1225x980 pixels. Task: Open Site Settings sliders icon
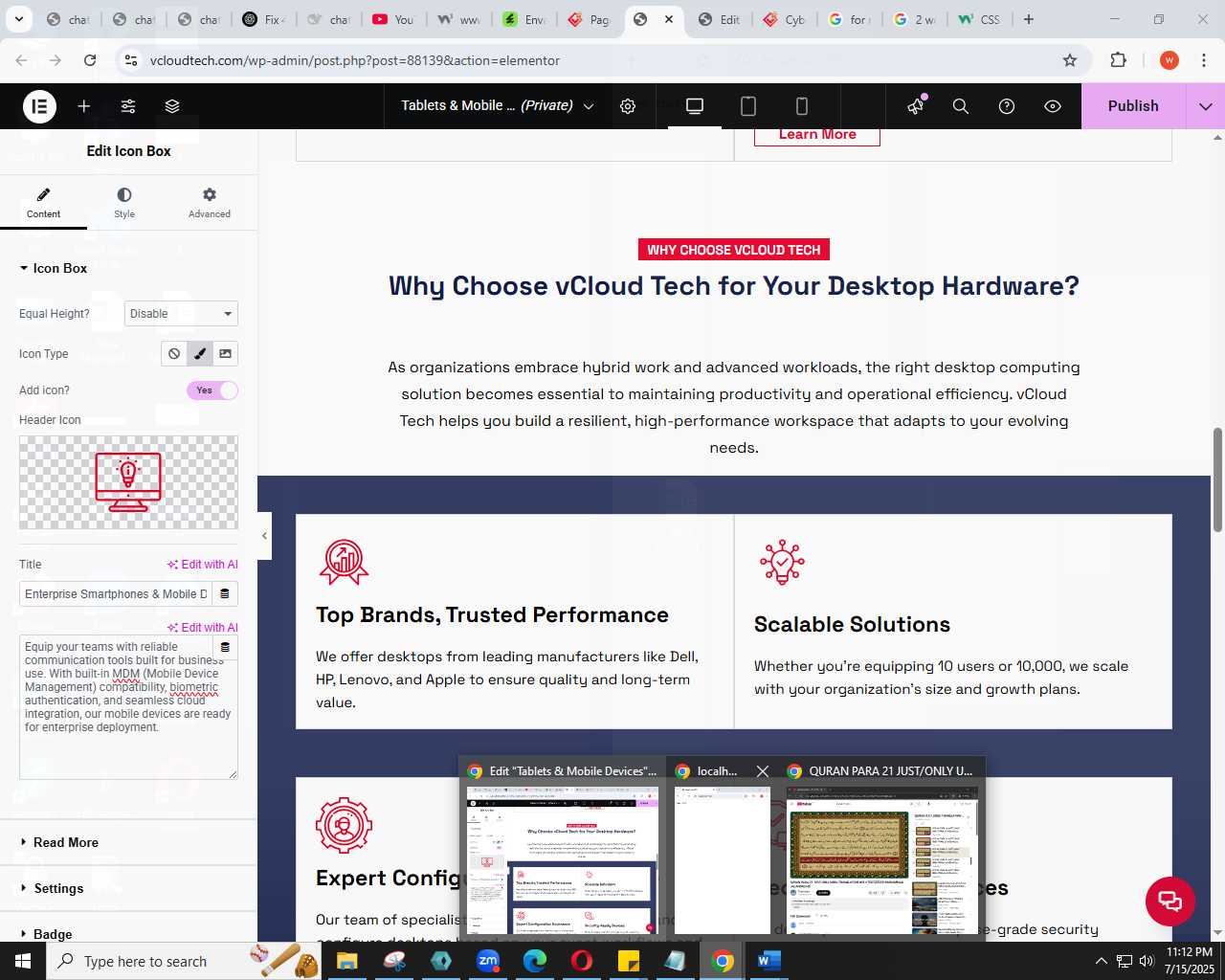click(128, 106)
